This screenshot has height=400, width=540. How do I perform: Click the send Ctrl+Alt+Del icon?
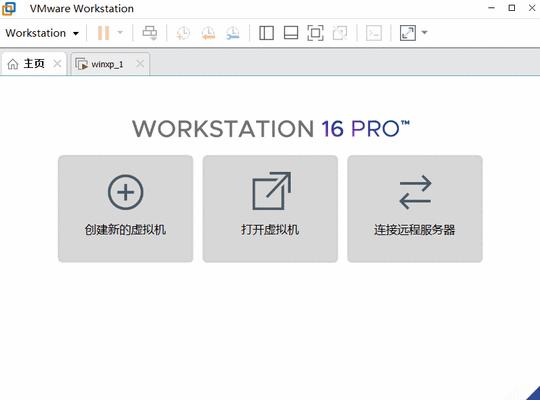[x=150, y=33]
